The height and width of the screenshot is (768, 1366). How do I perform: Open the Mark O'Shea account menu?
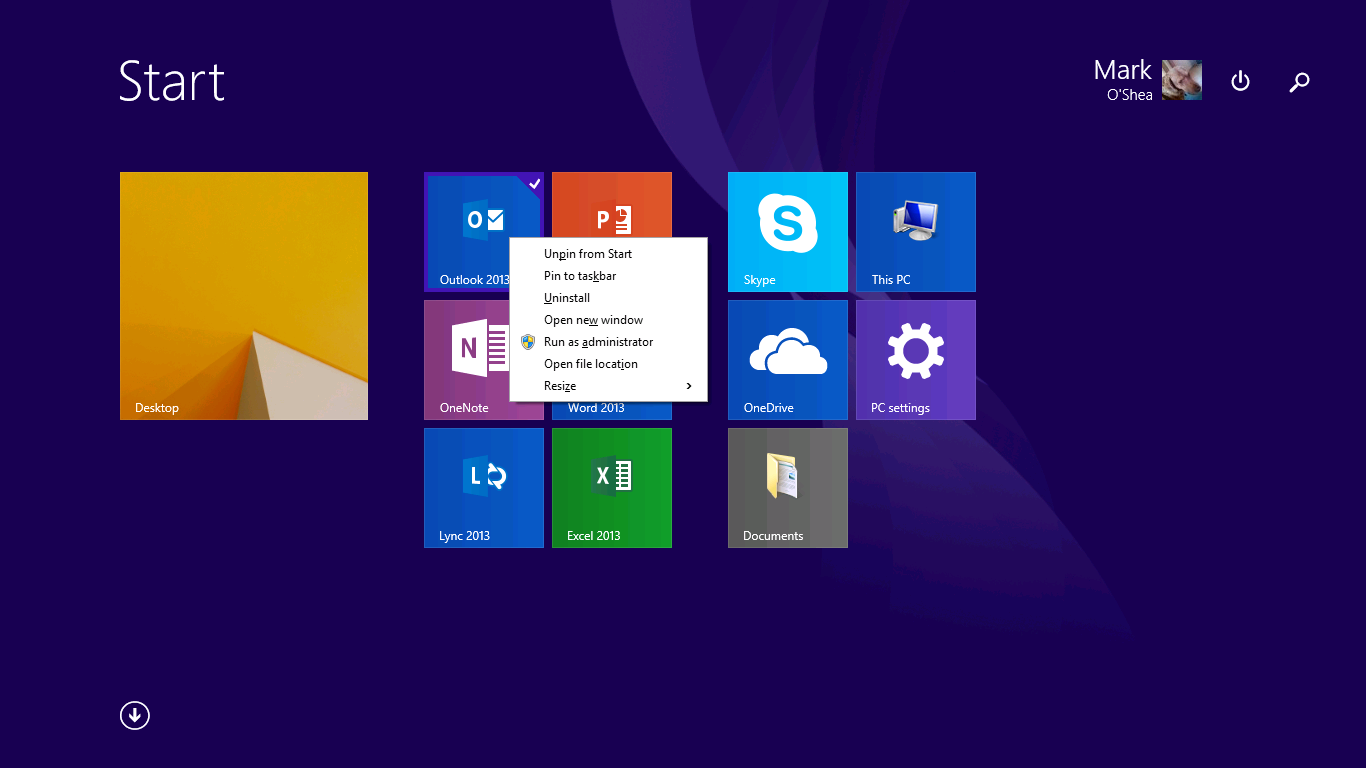point(1146,80)
